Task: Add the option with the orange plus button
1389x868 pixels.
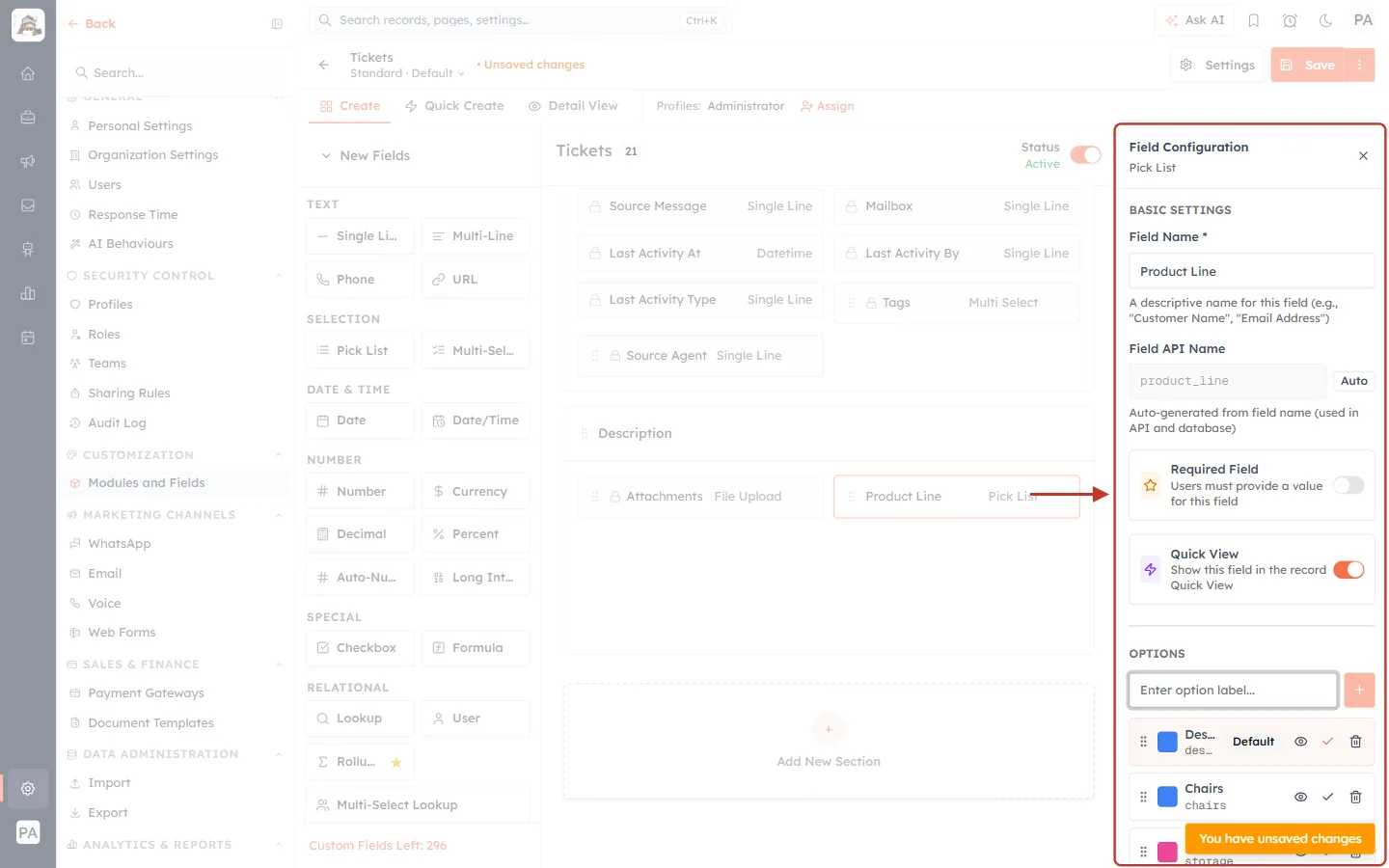Action: click(1359, 690)
